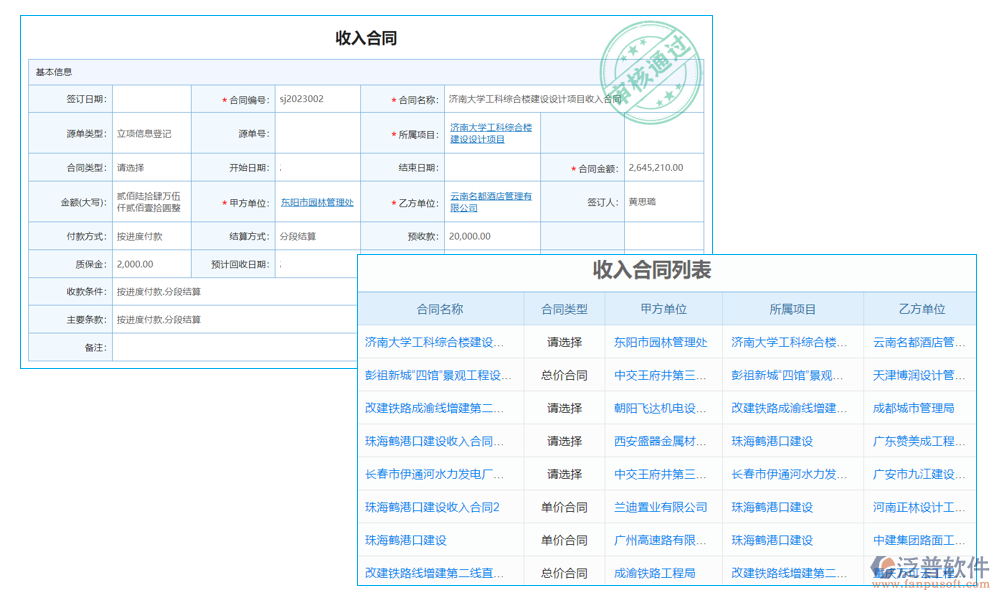Click the 审核通过 approval stamp
1000x600 pixels.
(x=648, y=66)
